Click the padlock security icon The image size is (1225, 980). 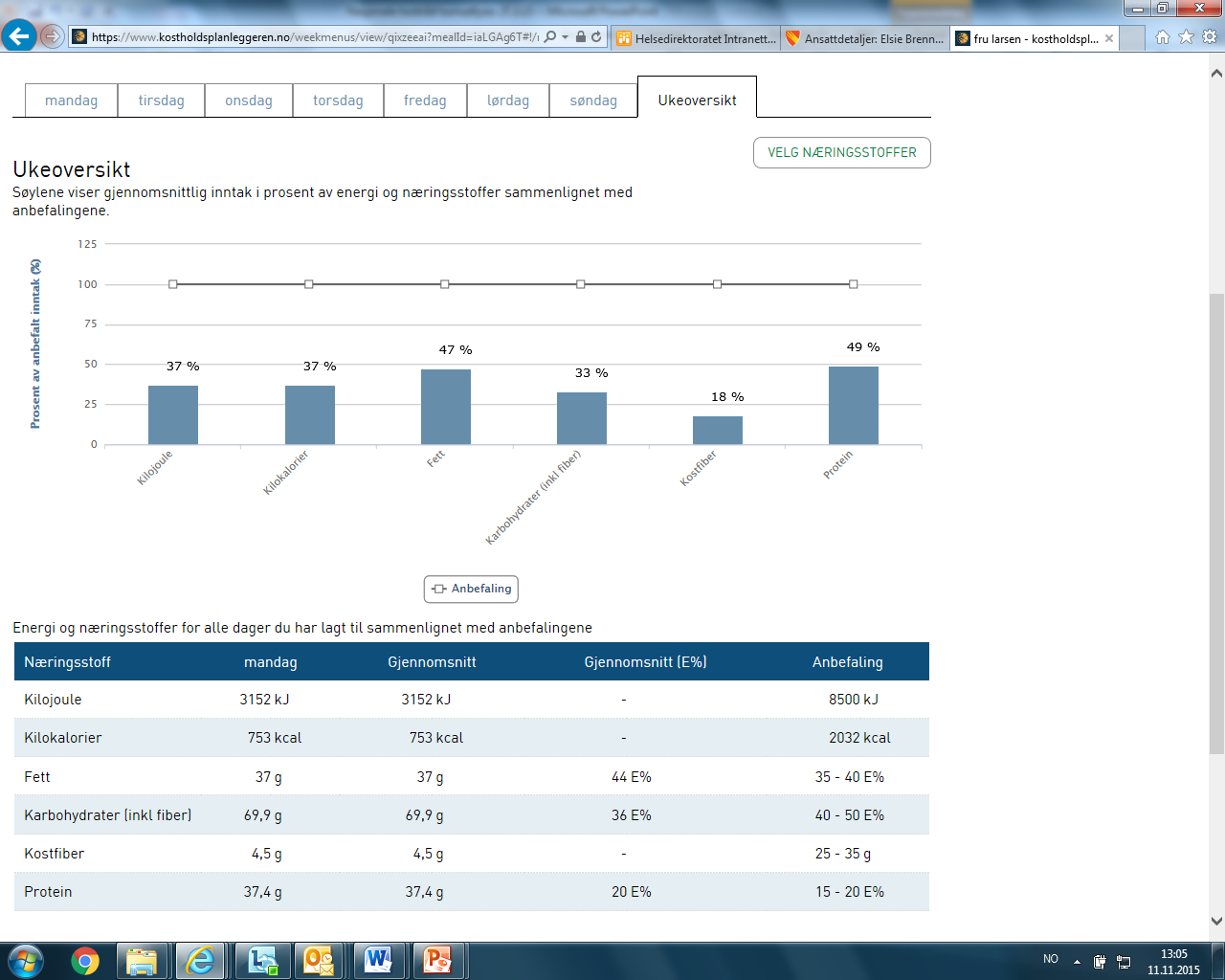pos(581,37)
